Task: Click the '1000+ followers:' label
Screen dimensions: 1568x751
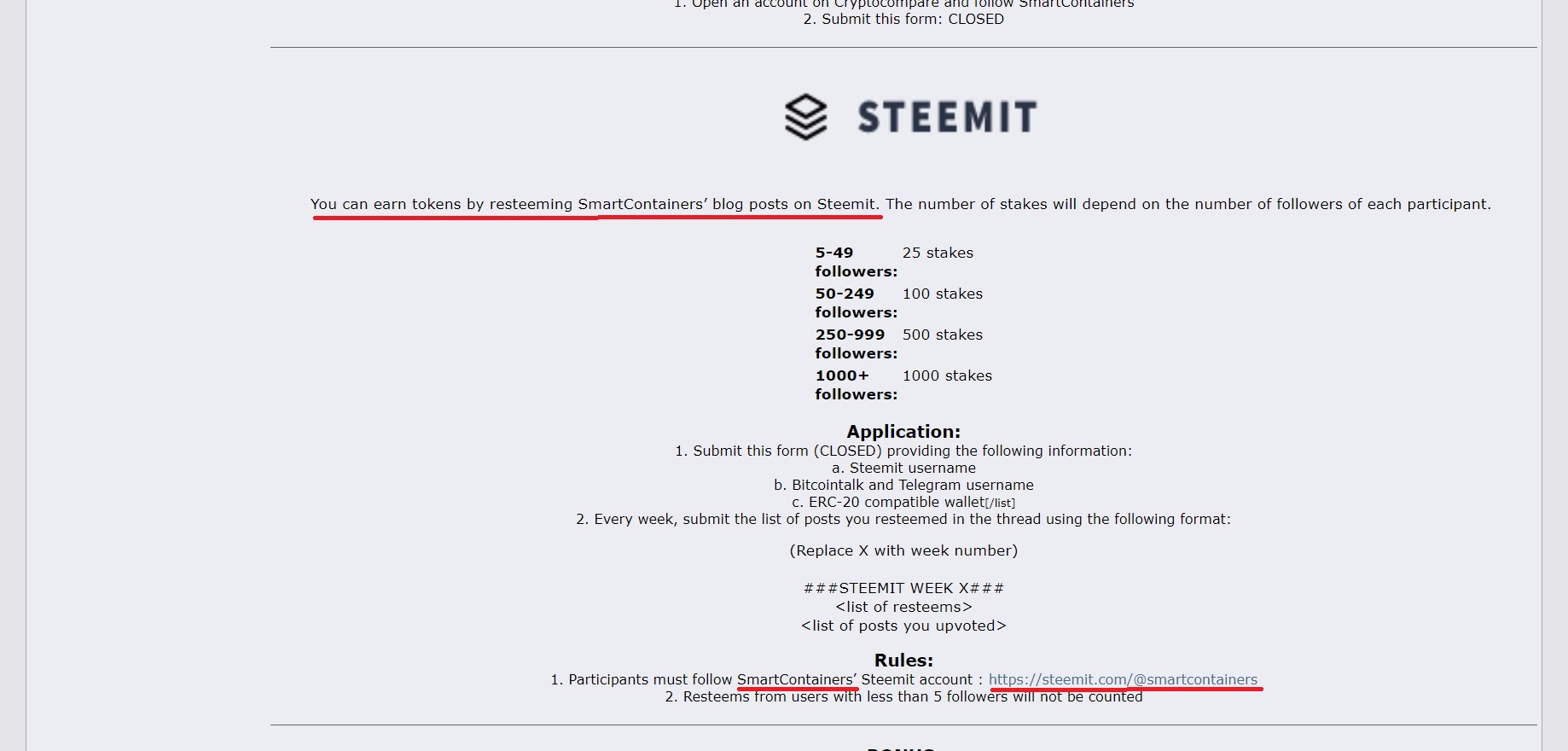Action: [856, 385]
